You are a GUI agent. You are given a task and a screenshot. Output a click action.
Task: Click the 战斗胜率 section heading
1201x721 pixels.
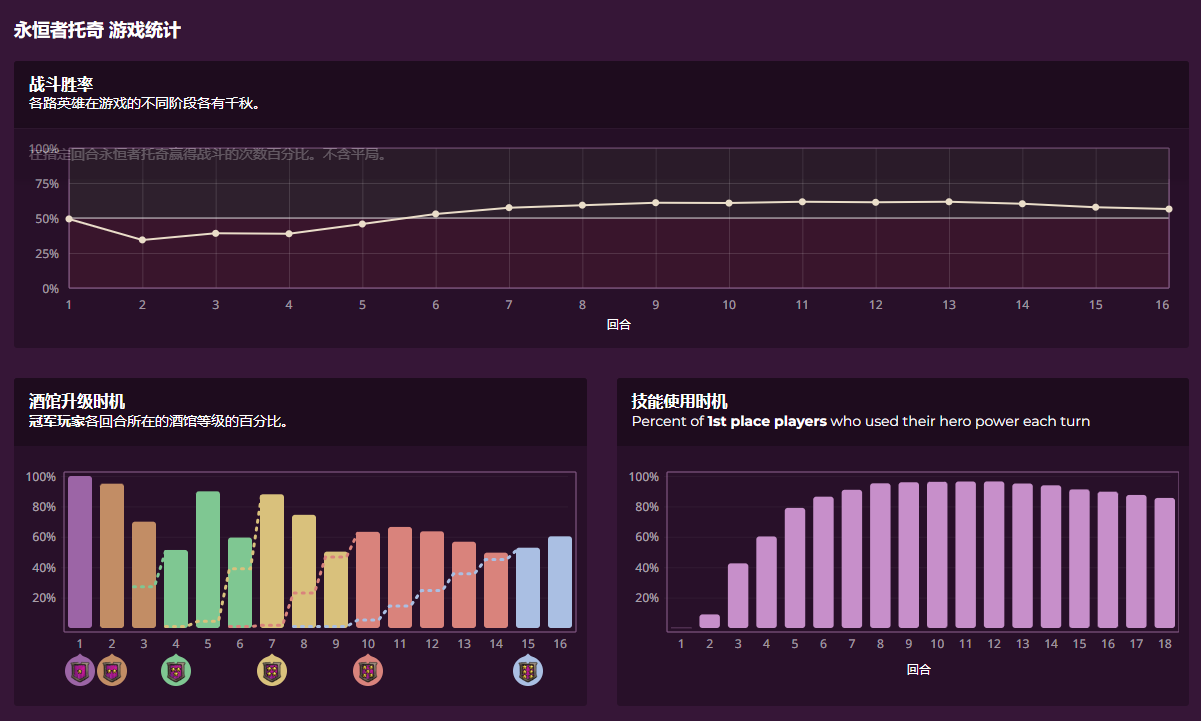coord(61,85)
